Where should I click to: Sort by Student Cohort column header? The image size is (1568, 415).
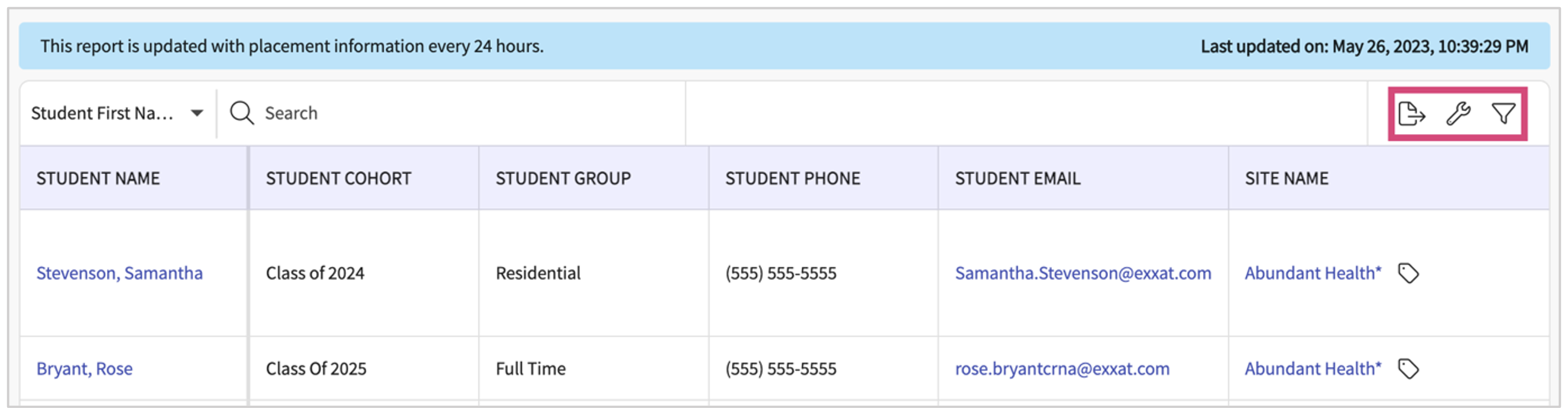tap(338, 179)
